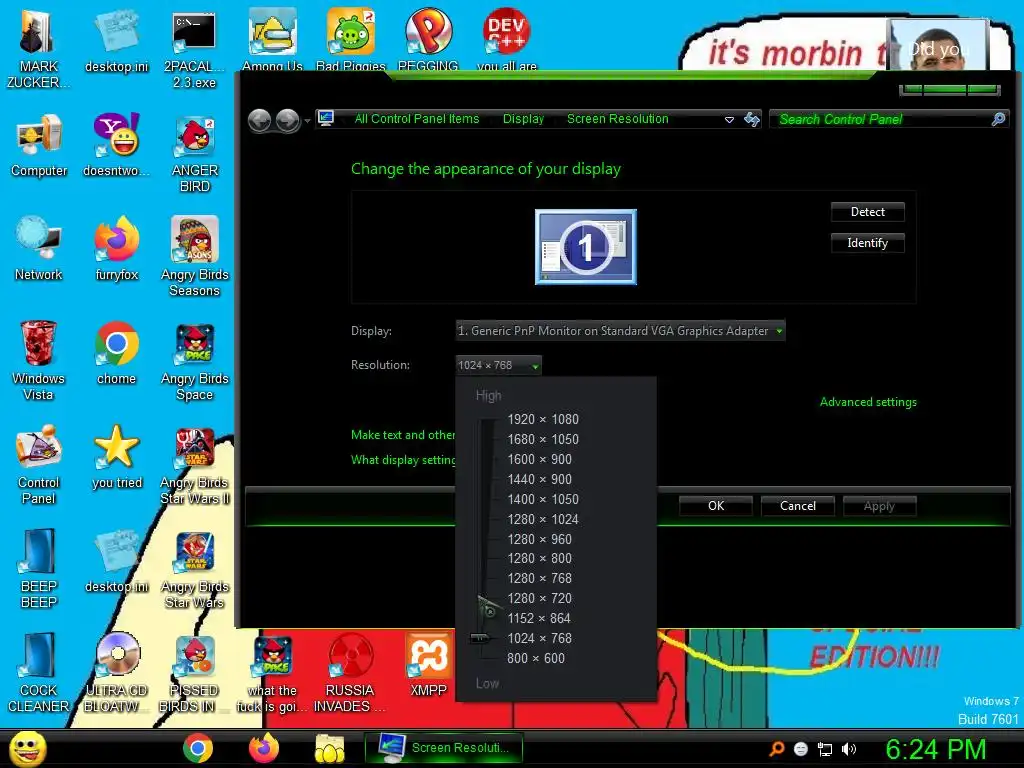Click the back navigation arrow
Screen dimensions: 1024x768
260,120
